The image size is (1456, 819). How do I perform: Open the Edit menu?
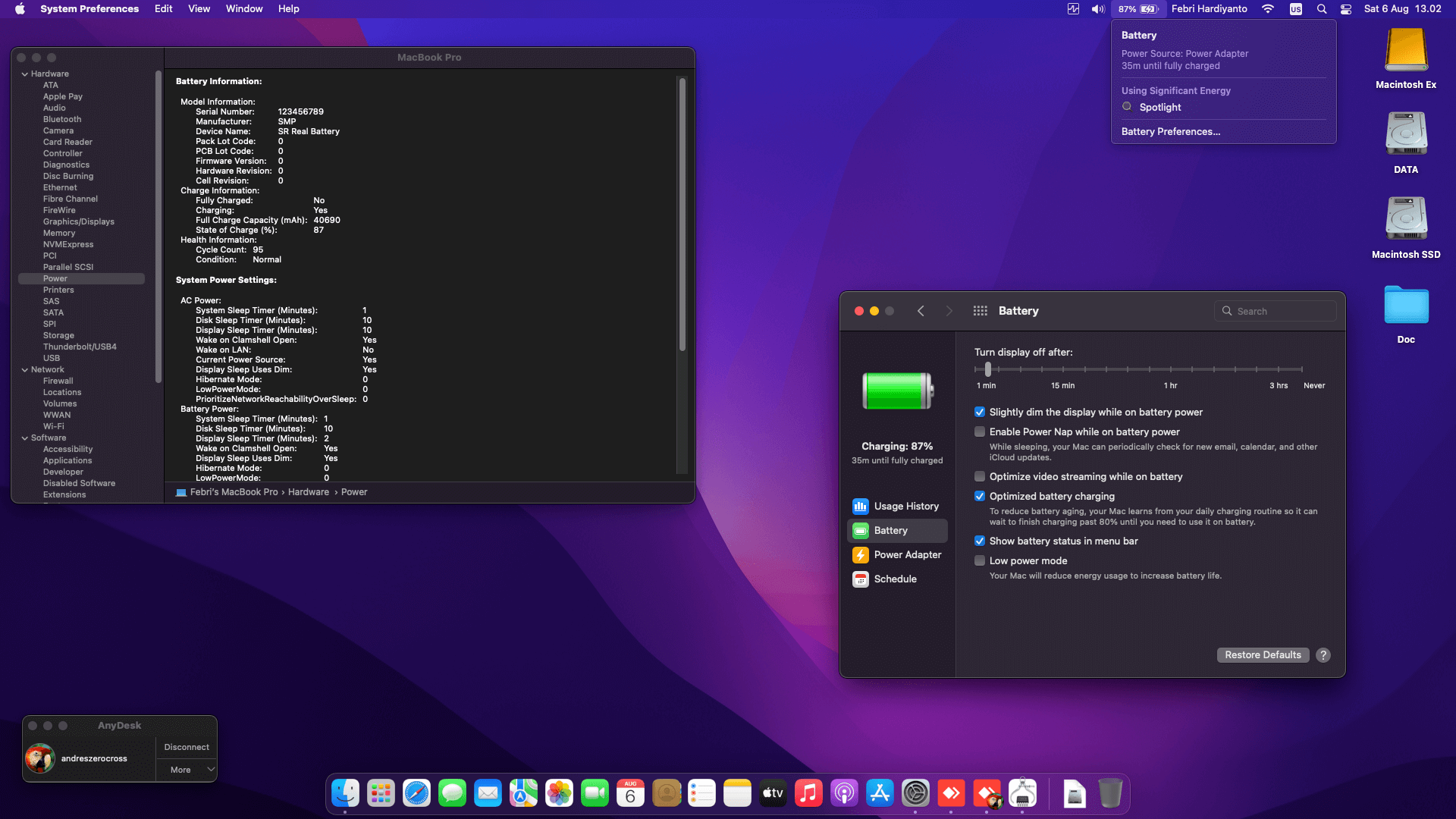click(x=163, y=9)
